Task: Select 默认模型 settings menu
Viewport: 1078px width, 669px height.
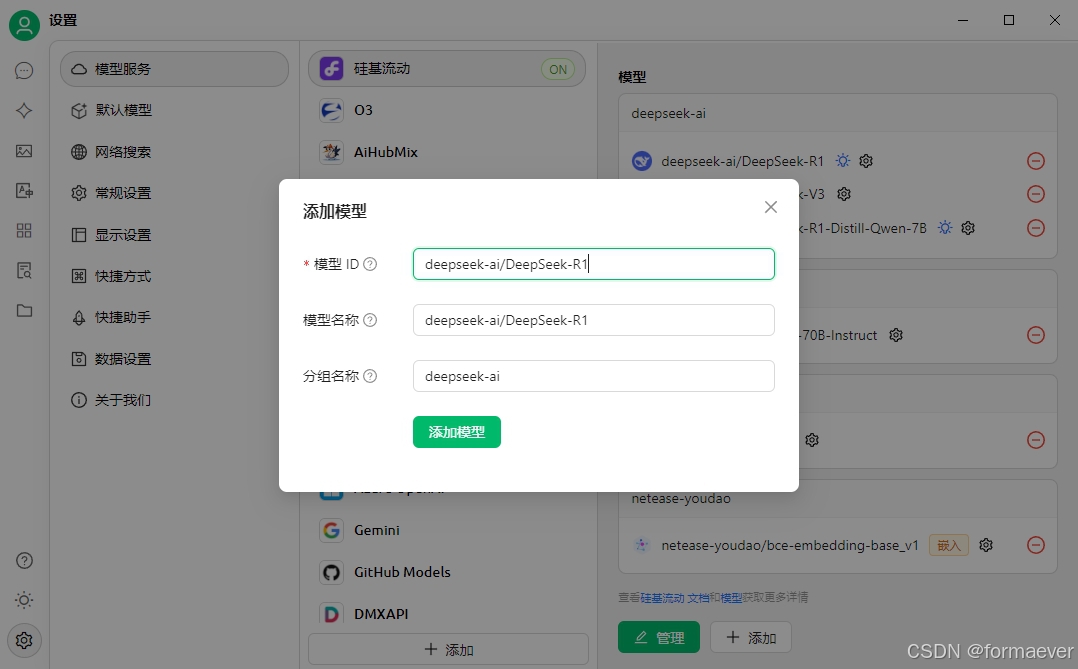Action: (x=175, y=110)
